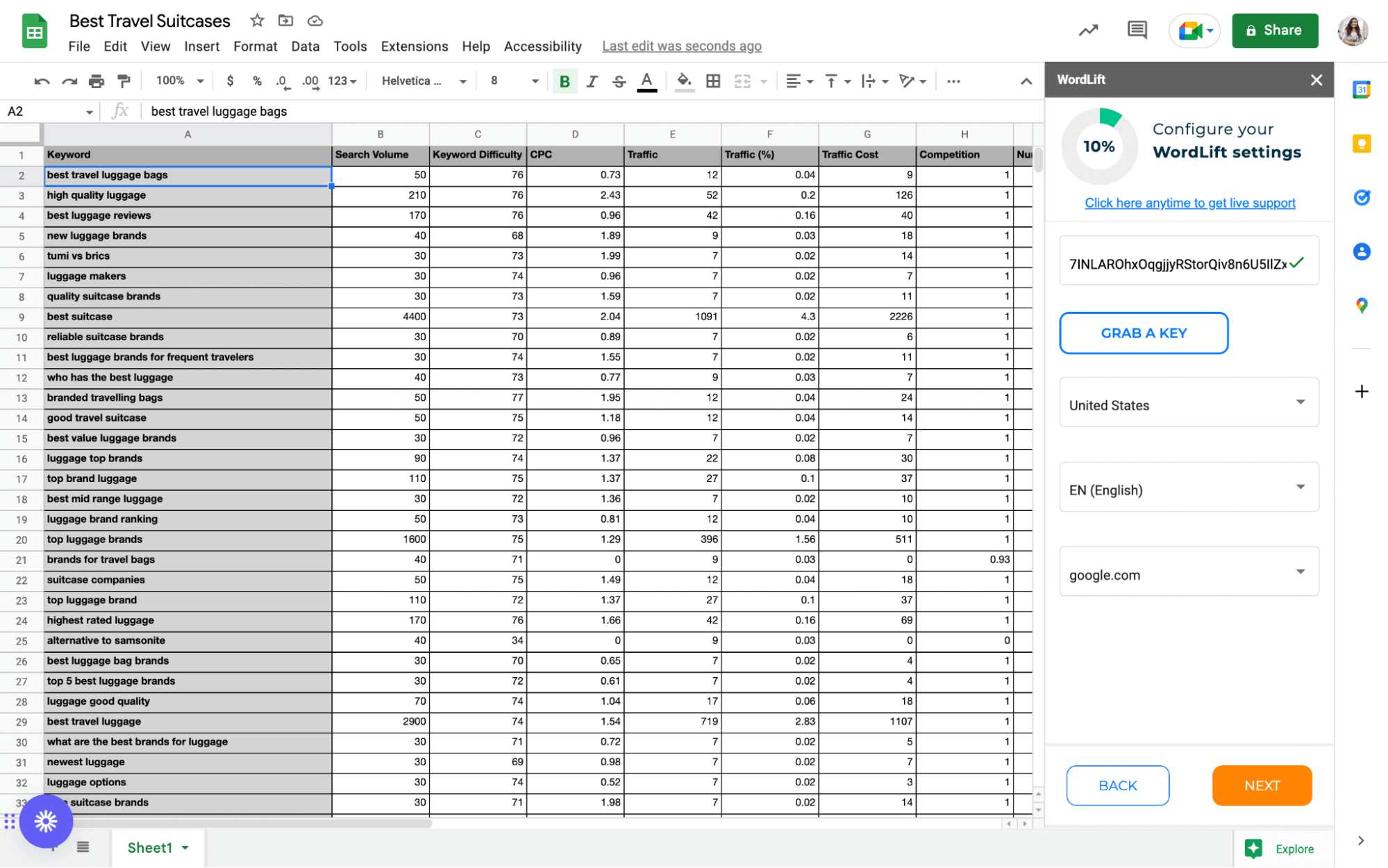Open comment history icon

click(1137, 30)
